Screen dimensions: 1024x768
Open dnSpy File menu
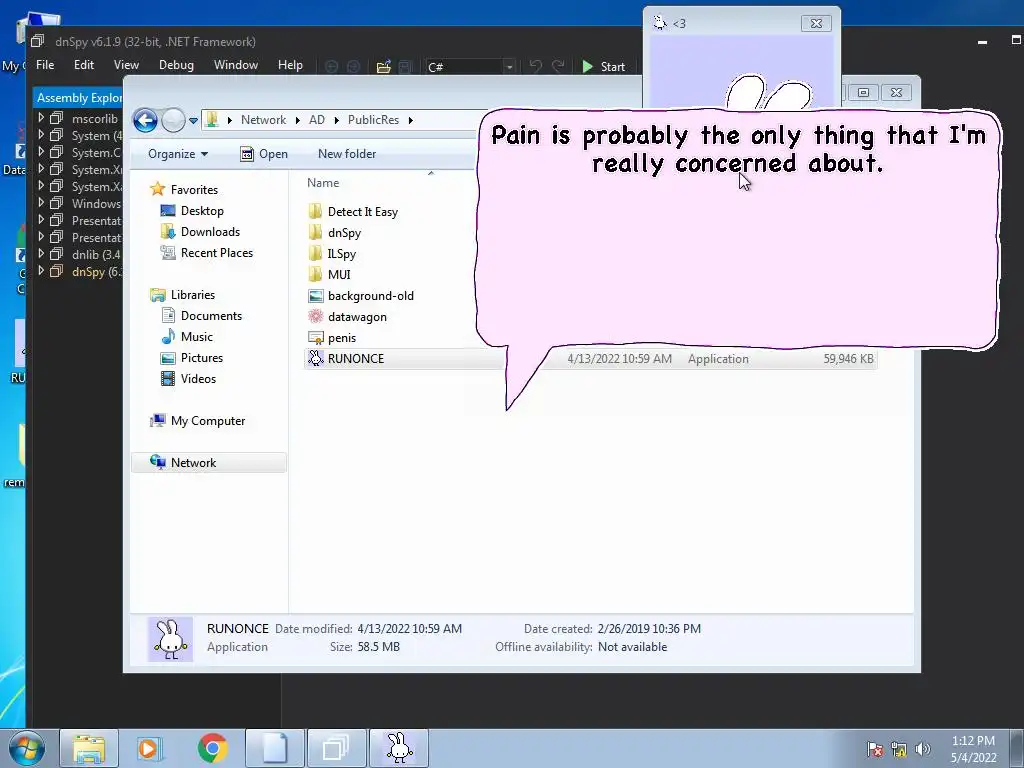point(45,65)
